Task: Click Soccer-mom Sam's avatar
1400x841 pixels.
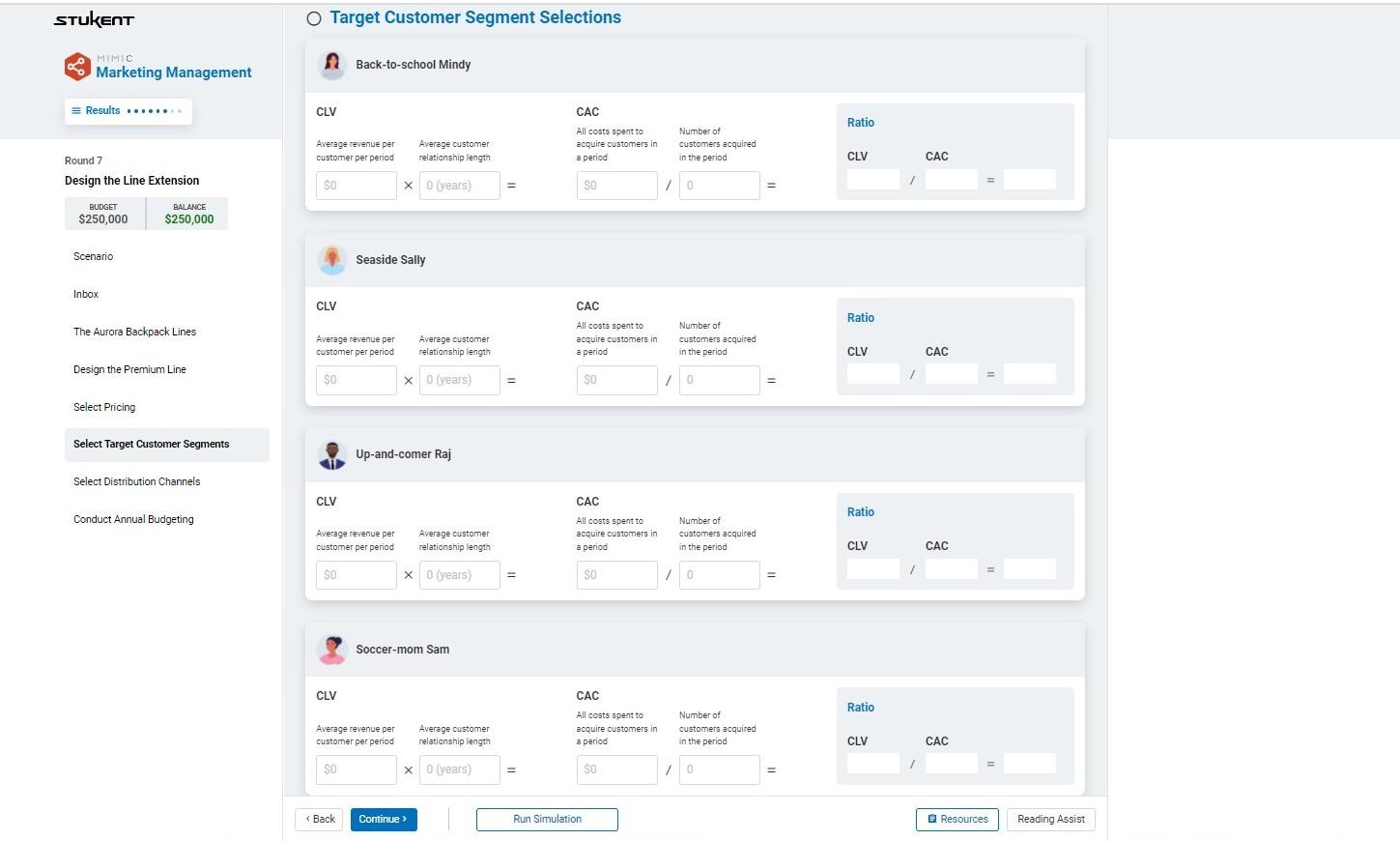Action: pos(331,649)
